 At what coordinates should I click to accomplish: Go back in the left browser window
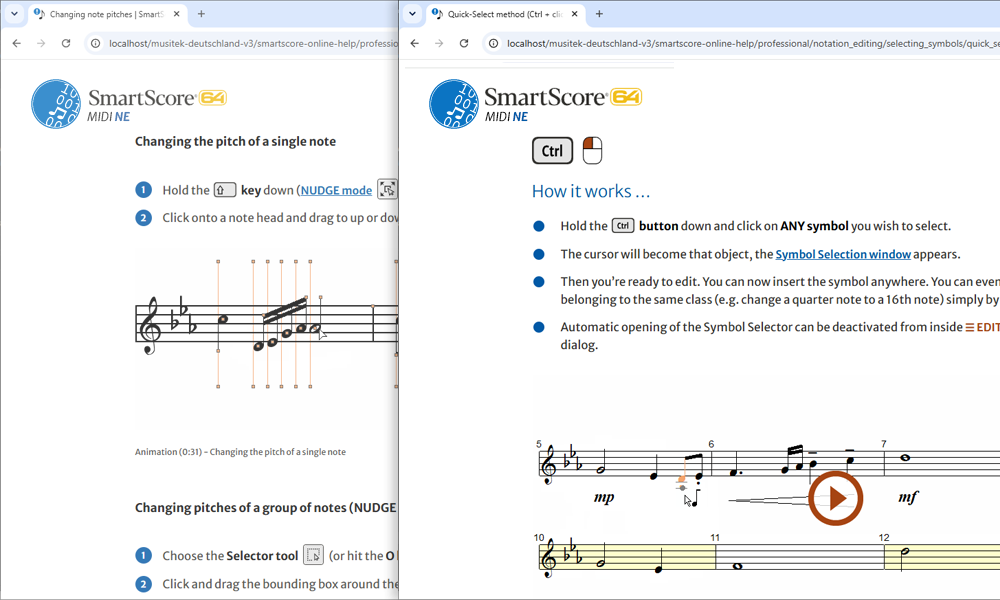point(17,43)
